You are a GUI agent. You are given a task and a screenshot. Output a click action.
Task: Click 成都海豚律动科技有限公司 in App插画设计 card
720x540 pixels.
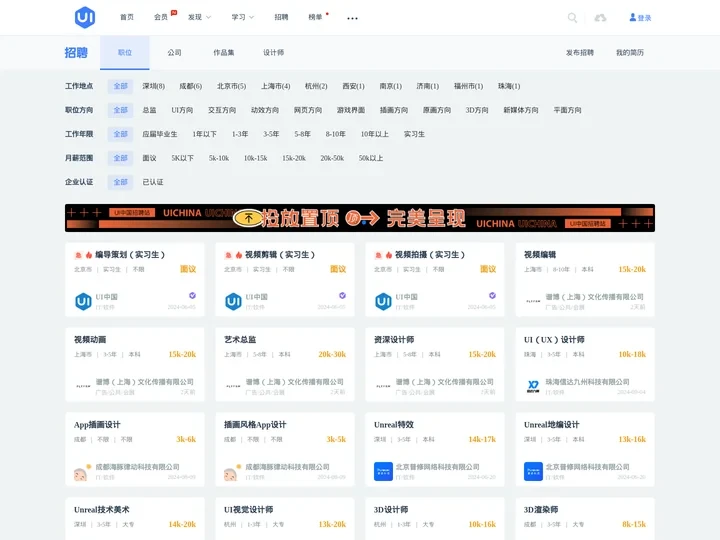[137, 467]
